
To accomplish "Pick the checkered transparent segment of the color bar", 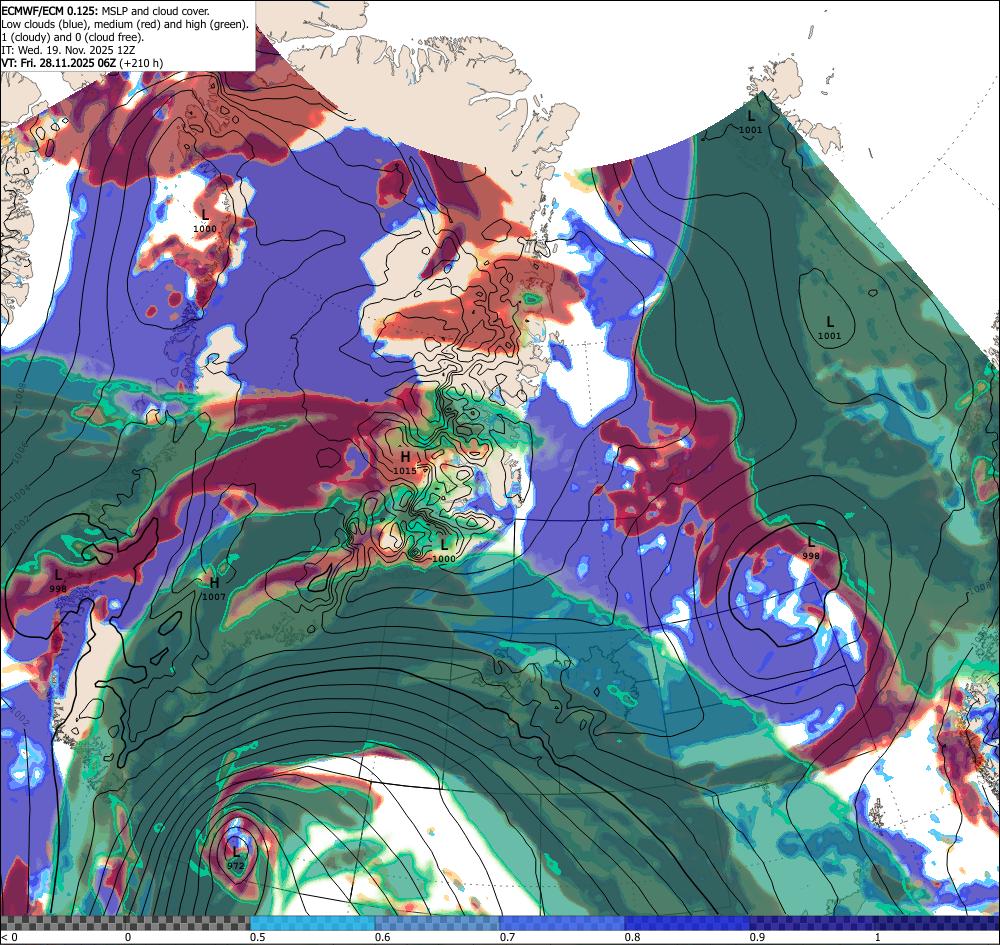I will tap(125, 923).
